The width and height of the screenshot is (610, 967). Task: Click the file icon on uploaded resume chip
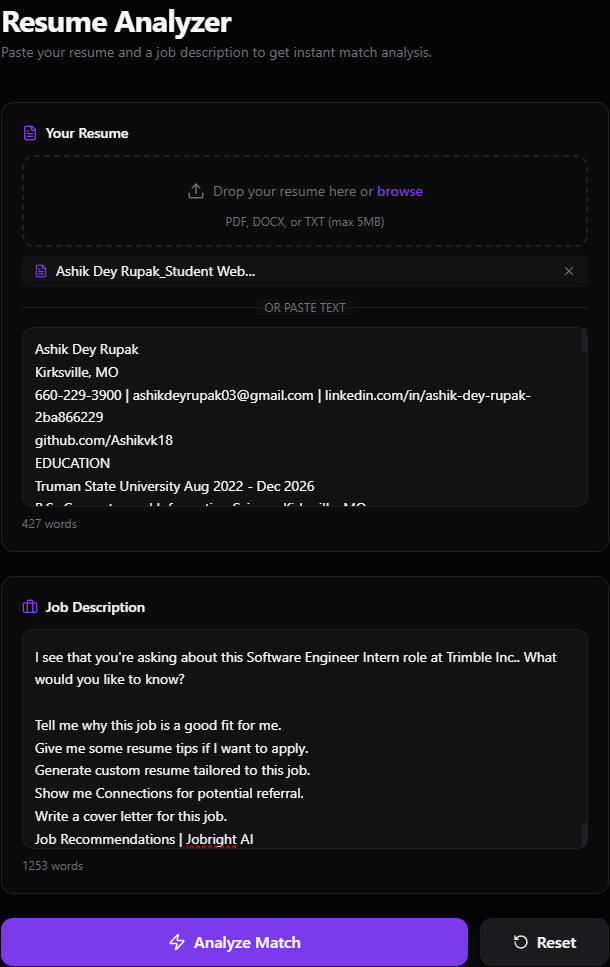click(41, 271)
